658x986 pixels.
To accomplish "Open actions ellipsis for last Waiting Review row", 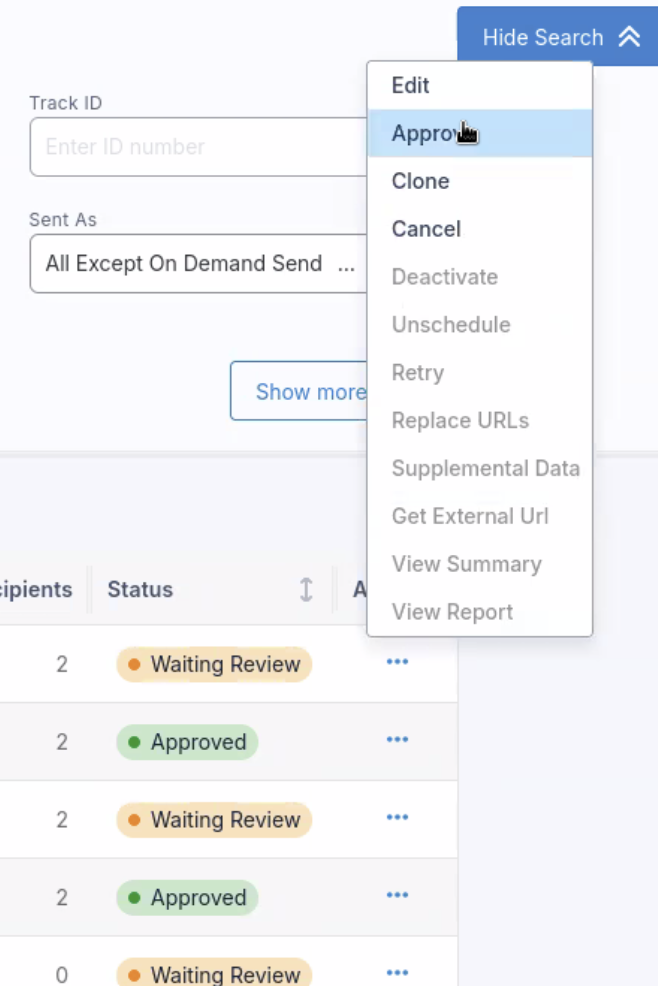I will (x=397, y=972).
